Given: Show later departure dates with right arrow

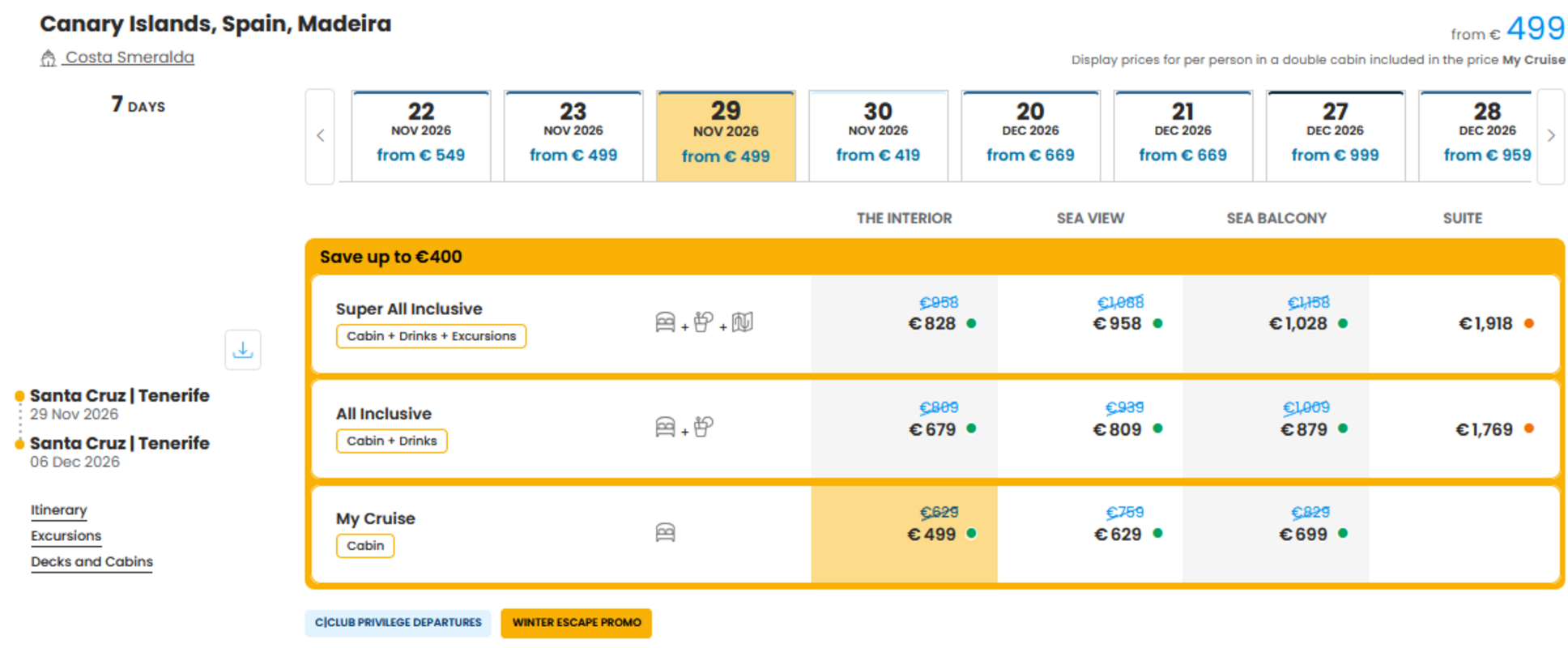Looking at the screenshot, I should pyautogui.click(x=1551, y=136).
